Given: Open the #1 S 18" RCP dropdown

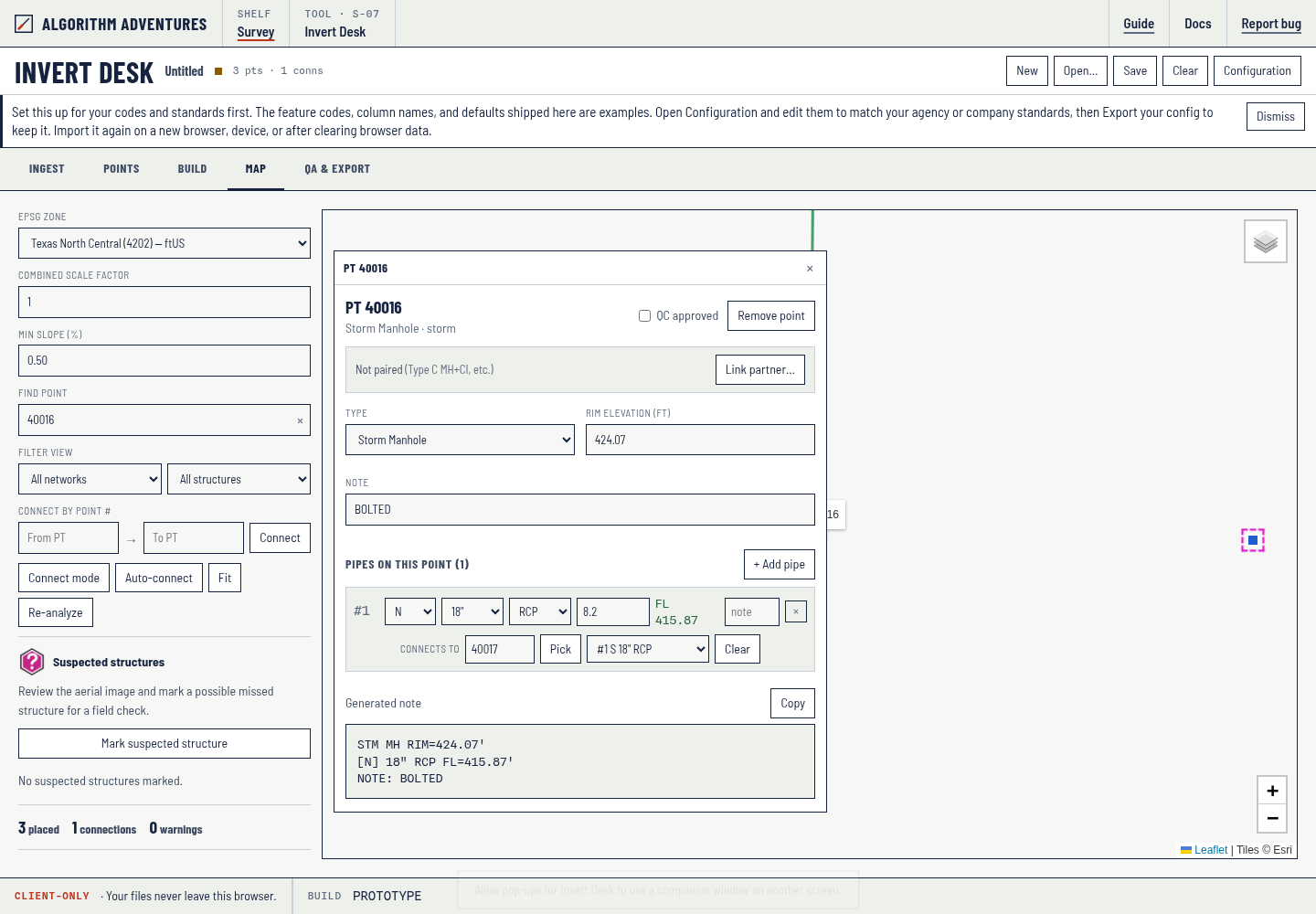Looking at the screenshot, I should tap(648, 649).
